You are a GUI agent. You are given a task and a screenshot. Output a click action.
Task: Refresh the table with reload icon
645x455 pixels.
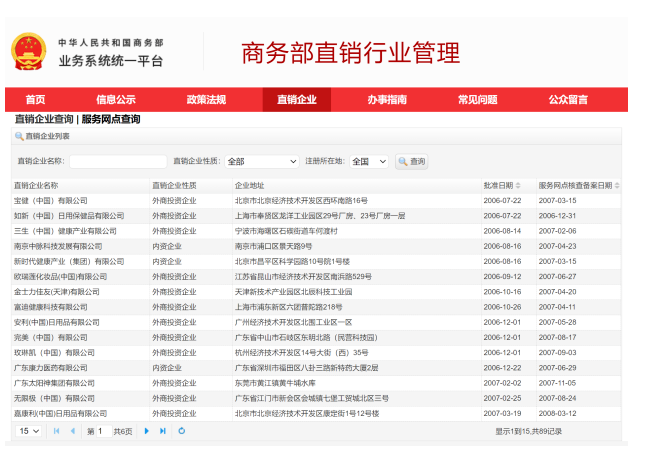click(182, 431)
